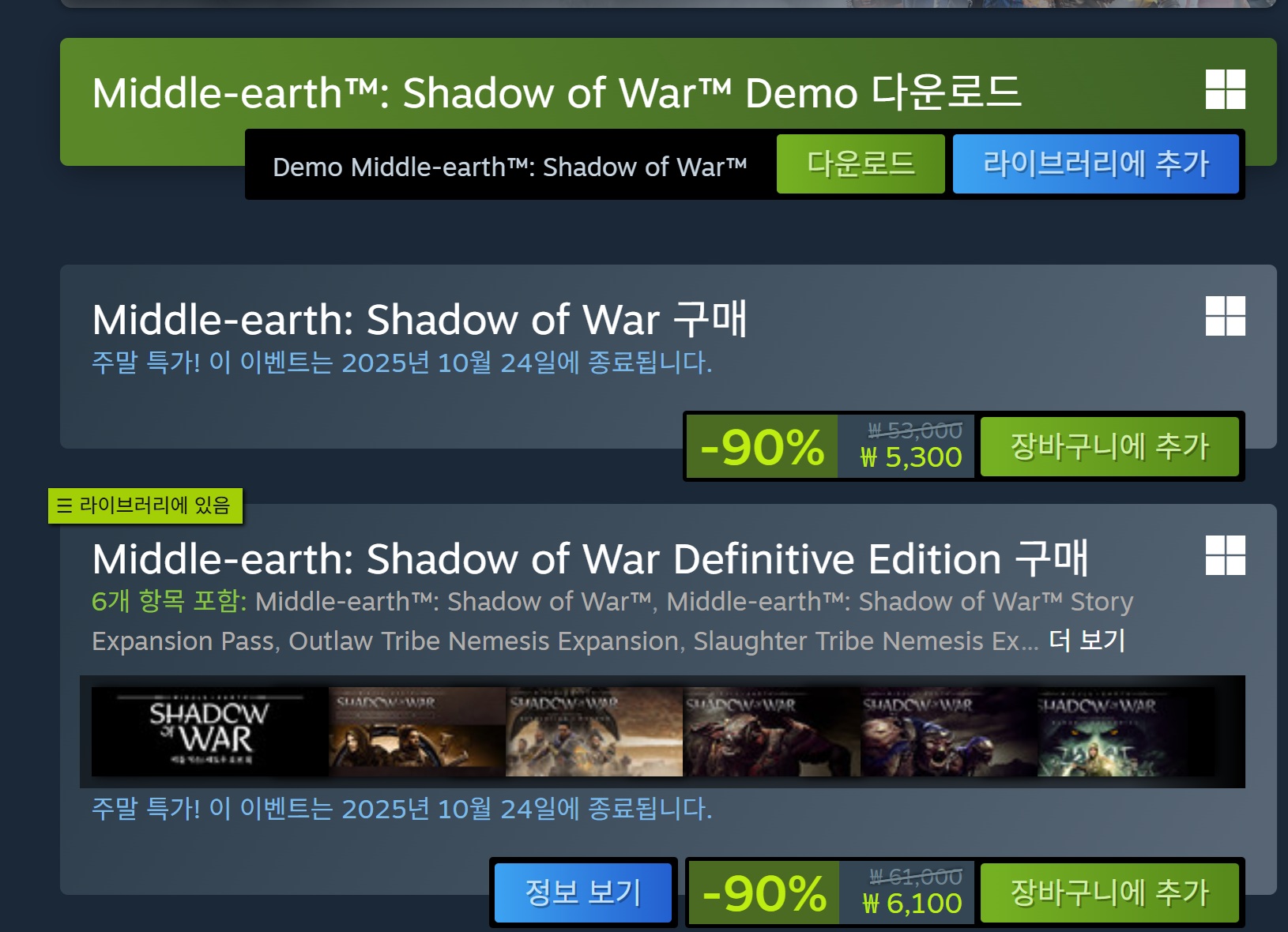Click the -90% discount badge for ₩5,300 offer
The height and width of the screenshot is (932, 1288).
[762, 447]
